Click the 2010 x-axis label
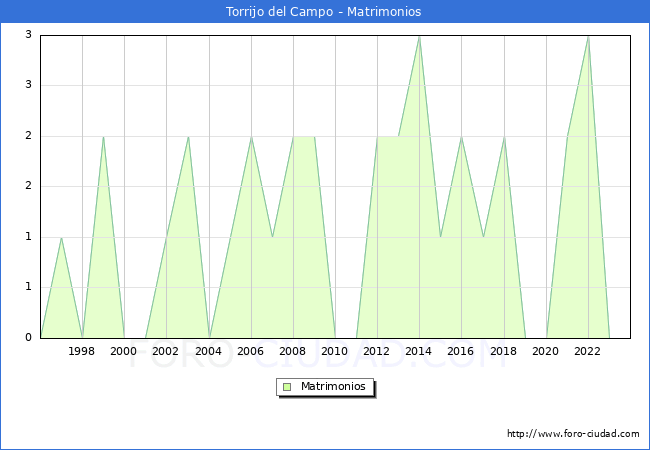 tap(335, 351)
